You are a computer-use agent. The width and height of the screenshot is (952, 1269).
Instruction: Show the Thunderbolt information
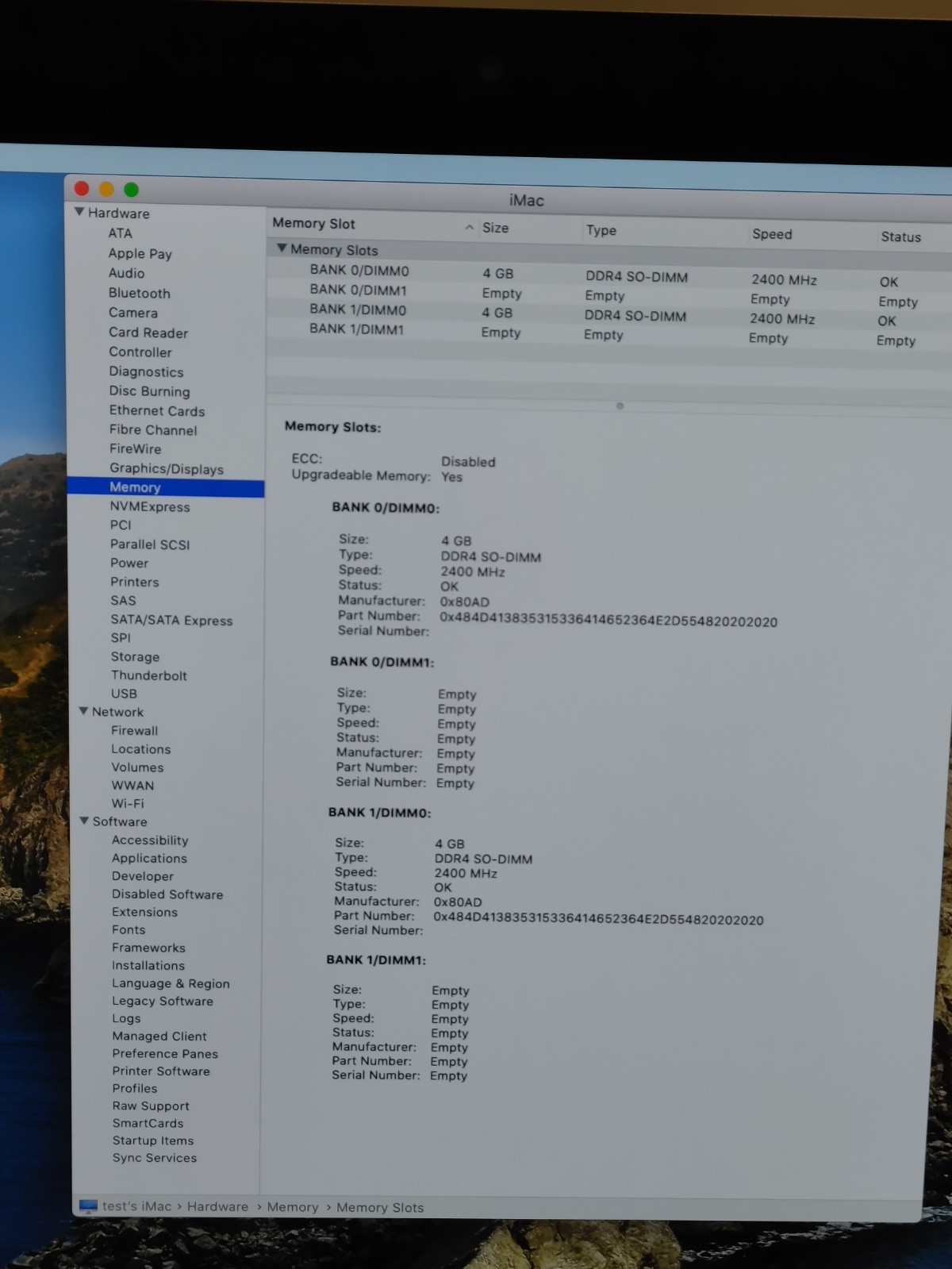pyautogui.click(x=148, y=675)
